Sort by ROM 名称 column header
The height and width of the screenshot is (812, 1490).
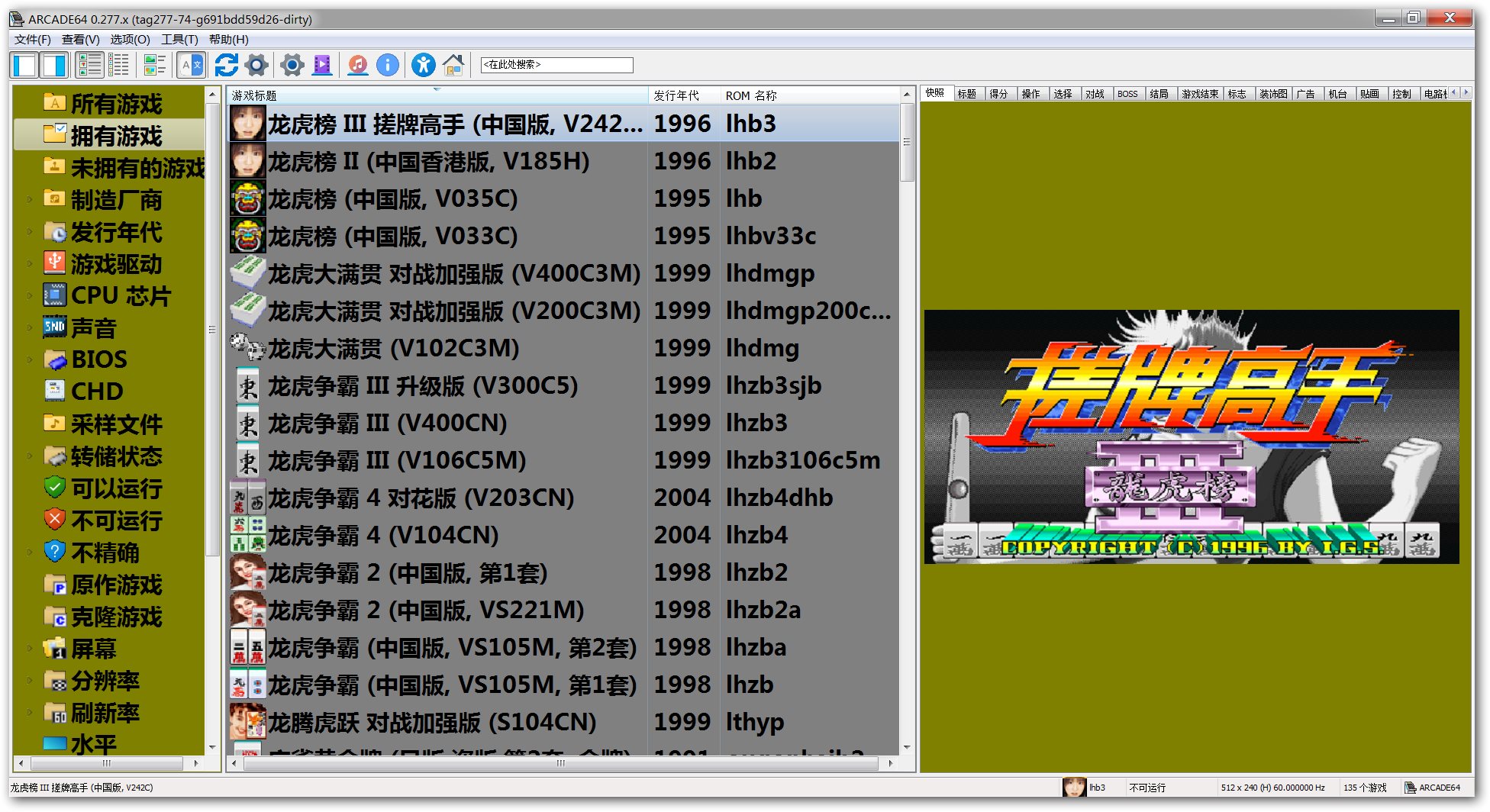[810, 95]
